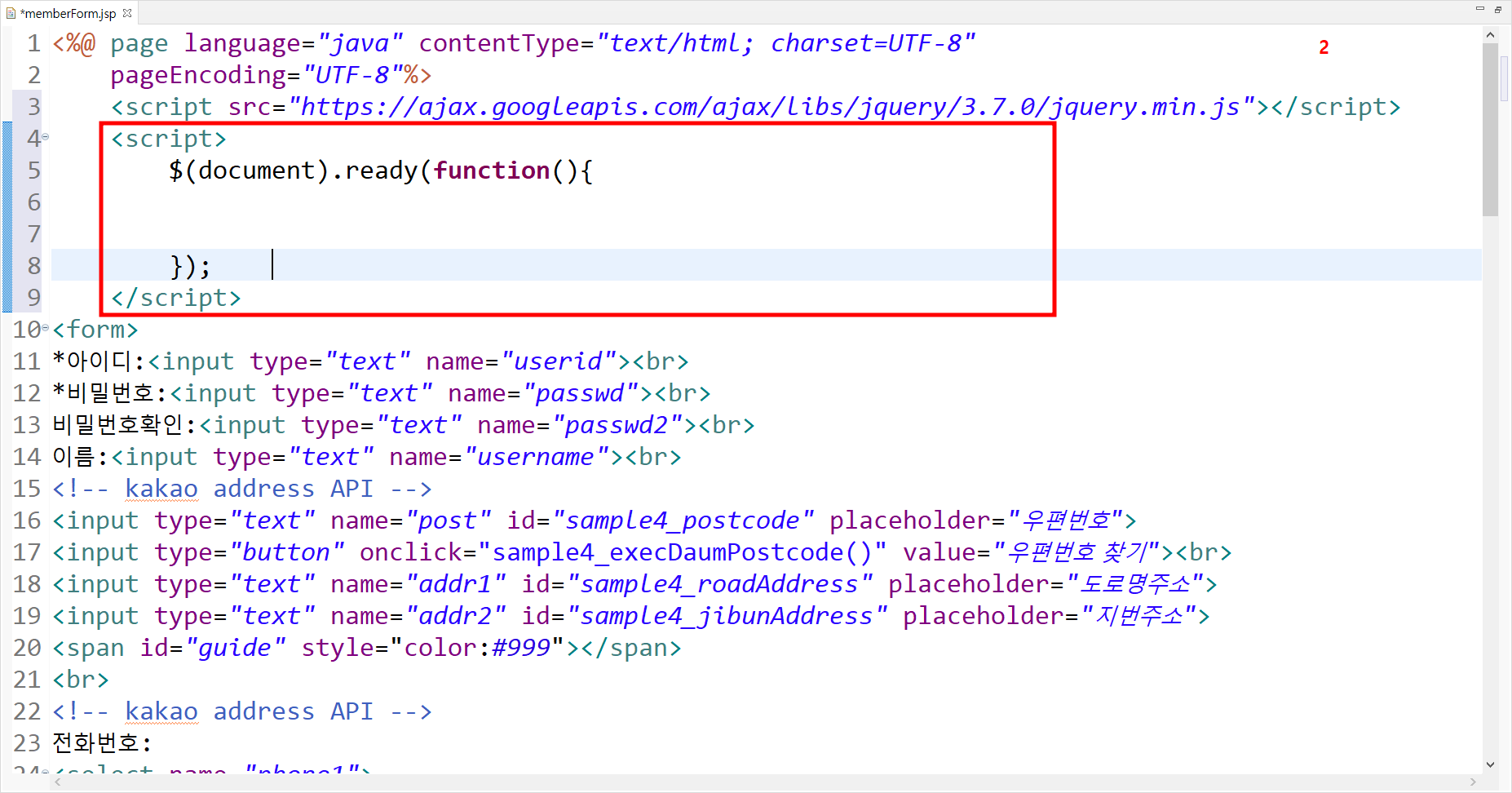The width and height of the screenshot is (1512, 793).
Task: Collapse the script block fold on line 4
Action: [46, 137]
